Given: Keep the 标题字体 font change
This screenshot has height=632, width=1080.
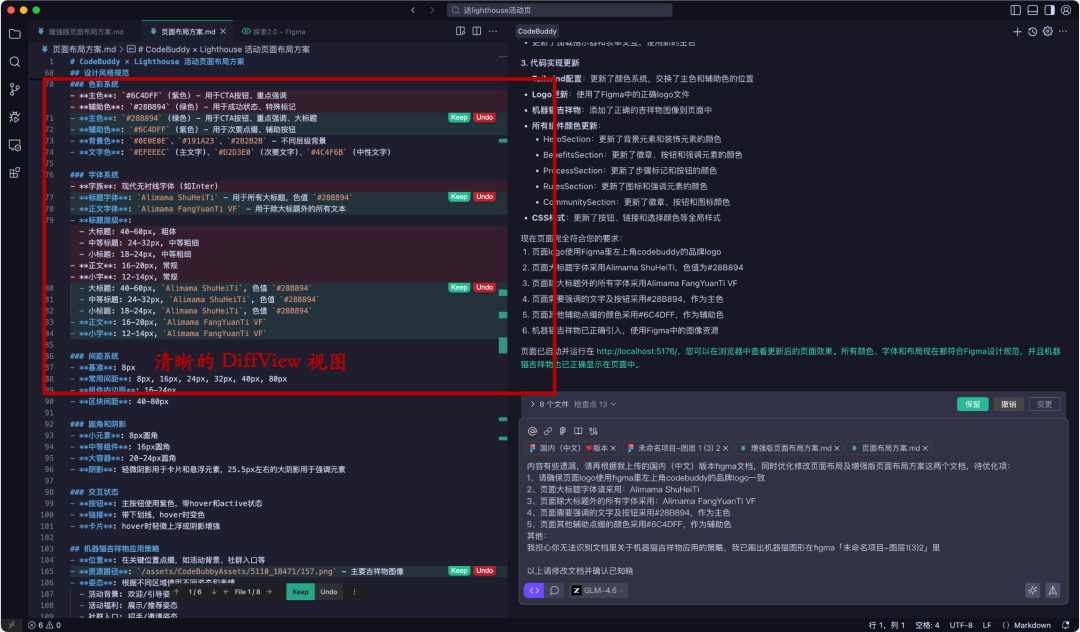Looking at the screenshot, I should click(x=459, y=196).
